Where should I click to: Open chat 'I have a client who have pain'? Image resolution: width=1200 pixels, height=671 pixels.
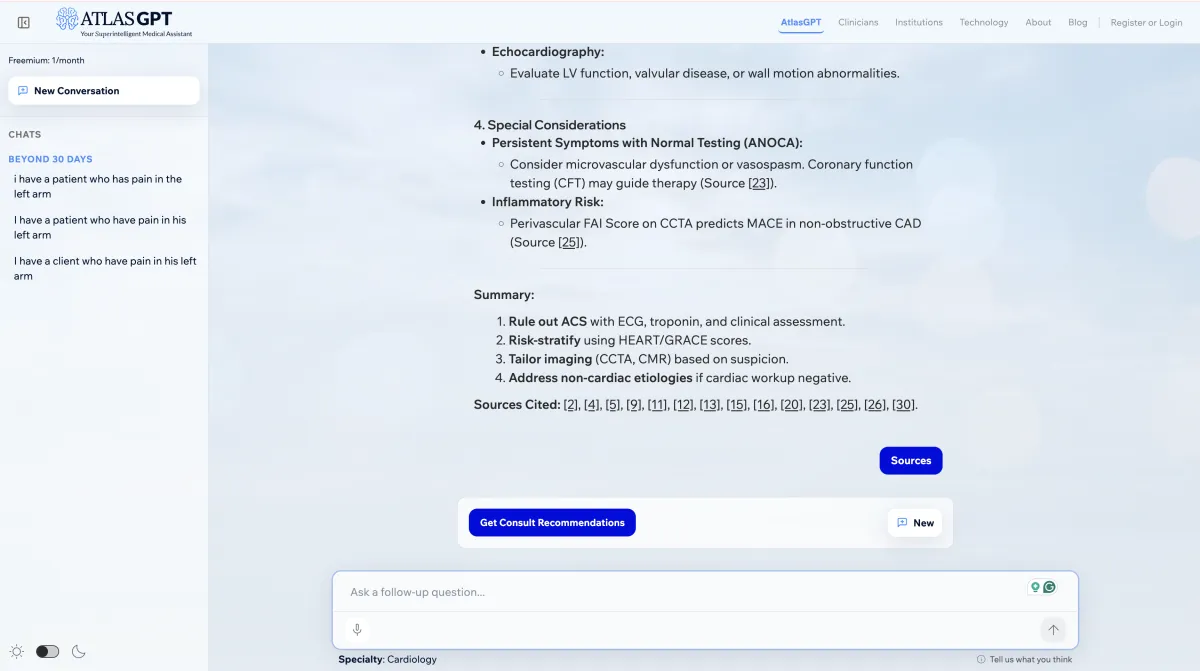point(105,268)
